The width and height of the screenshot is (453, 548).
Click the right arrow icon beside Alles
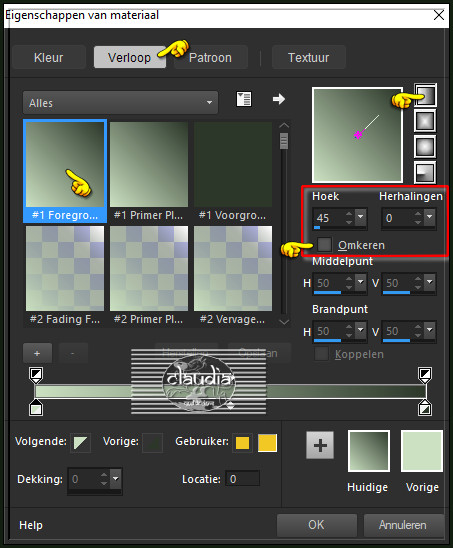click(279, 99)
